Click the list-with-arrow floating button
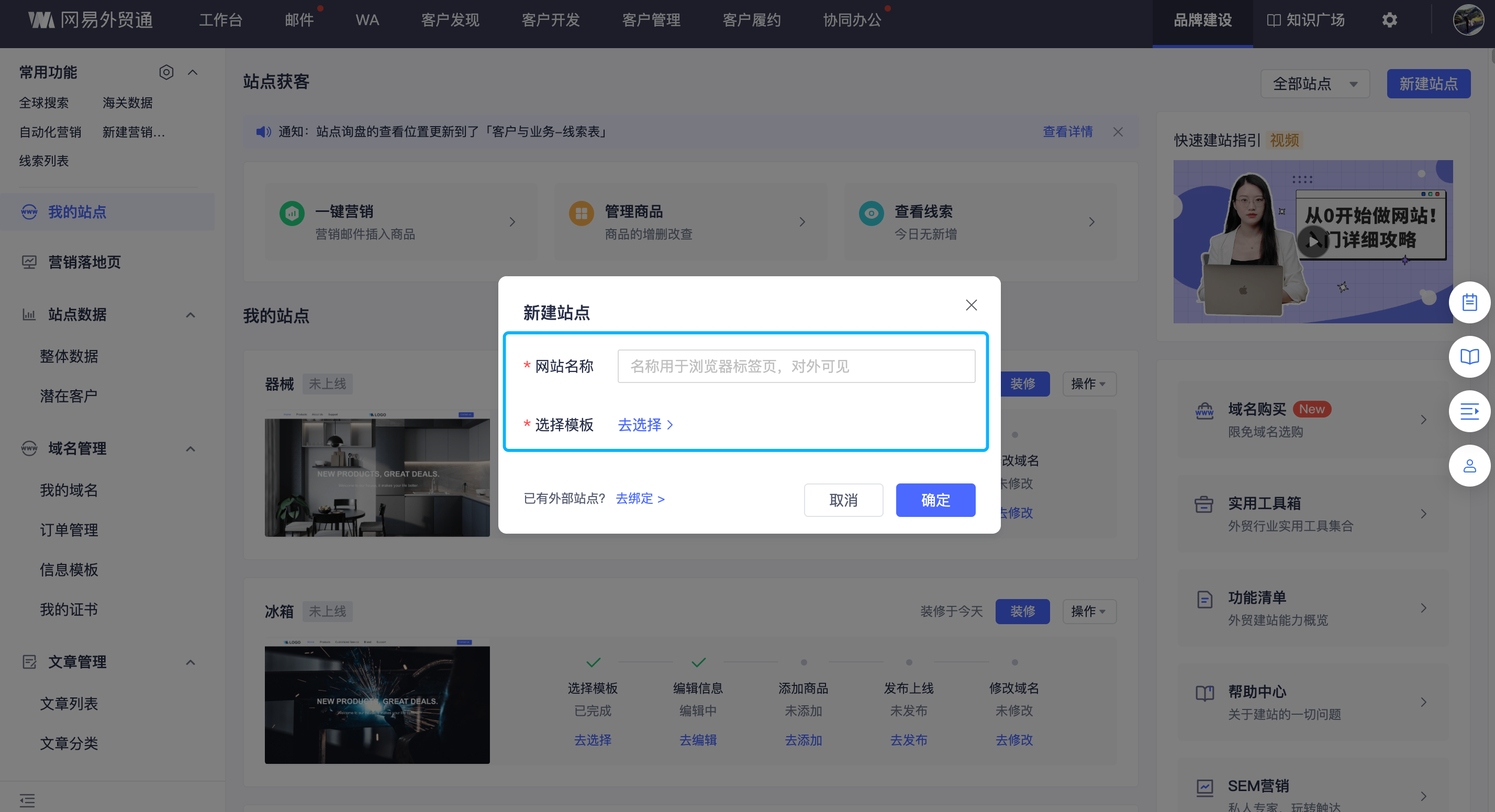This screenshot has height=812, width=1495. (x=1469, y=411)
